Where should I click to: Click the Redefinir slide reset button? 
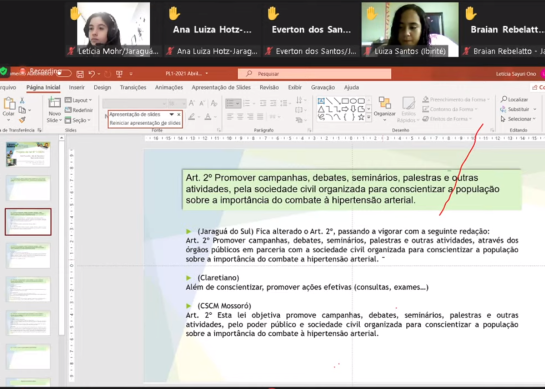coord(79,110)
